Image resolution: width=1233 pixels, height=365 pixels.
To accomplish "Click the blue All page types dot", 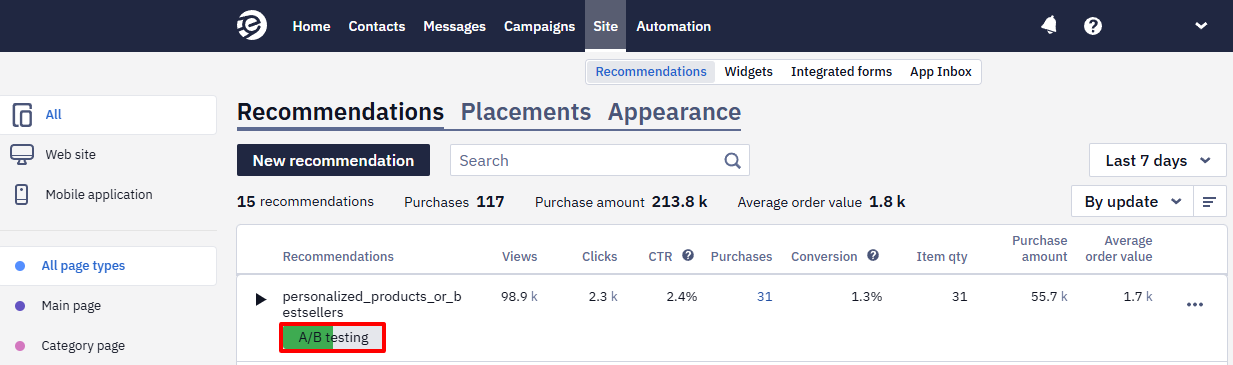I will click(x=20, y=266).
